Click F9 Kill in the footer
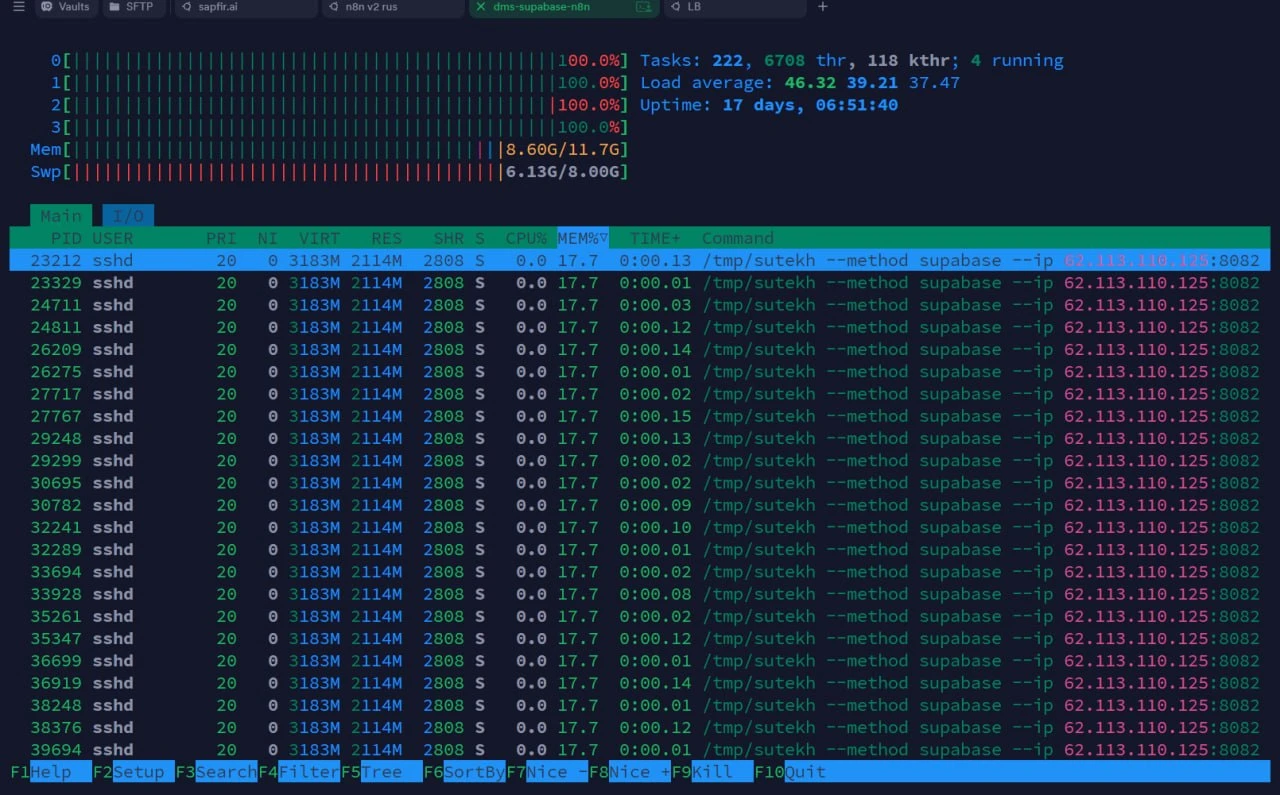 coord(712,772)
